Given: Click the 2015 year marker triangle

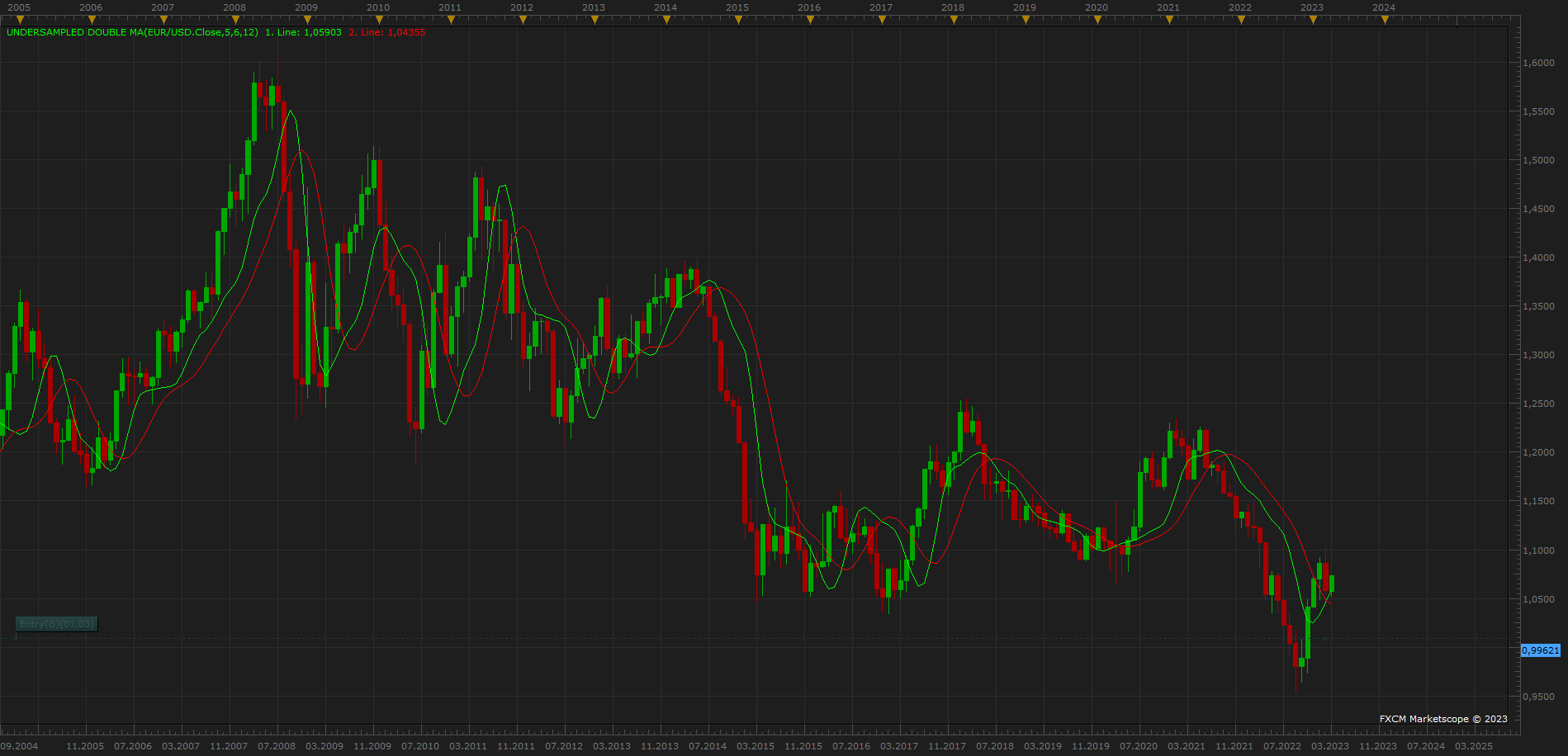Looking at the screenshot, I should pyautogui.click(x=738, y=20).
